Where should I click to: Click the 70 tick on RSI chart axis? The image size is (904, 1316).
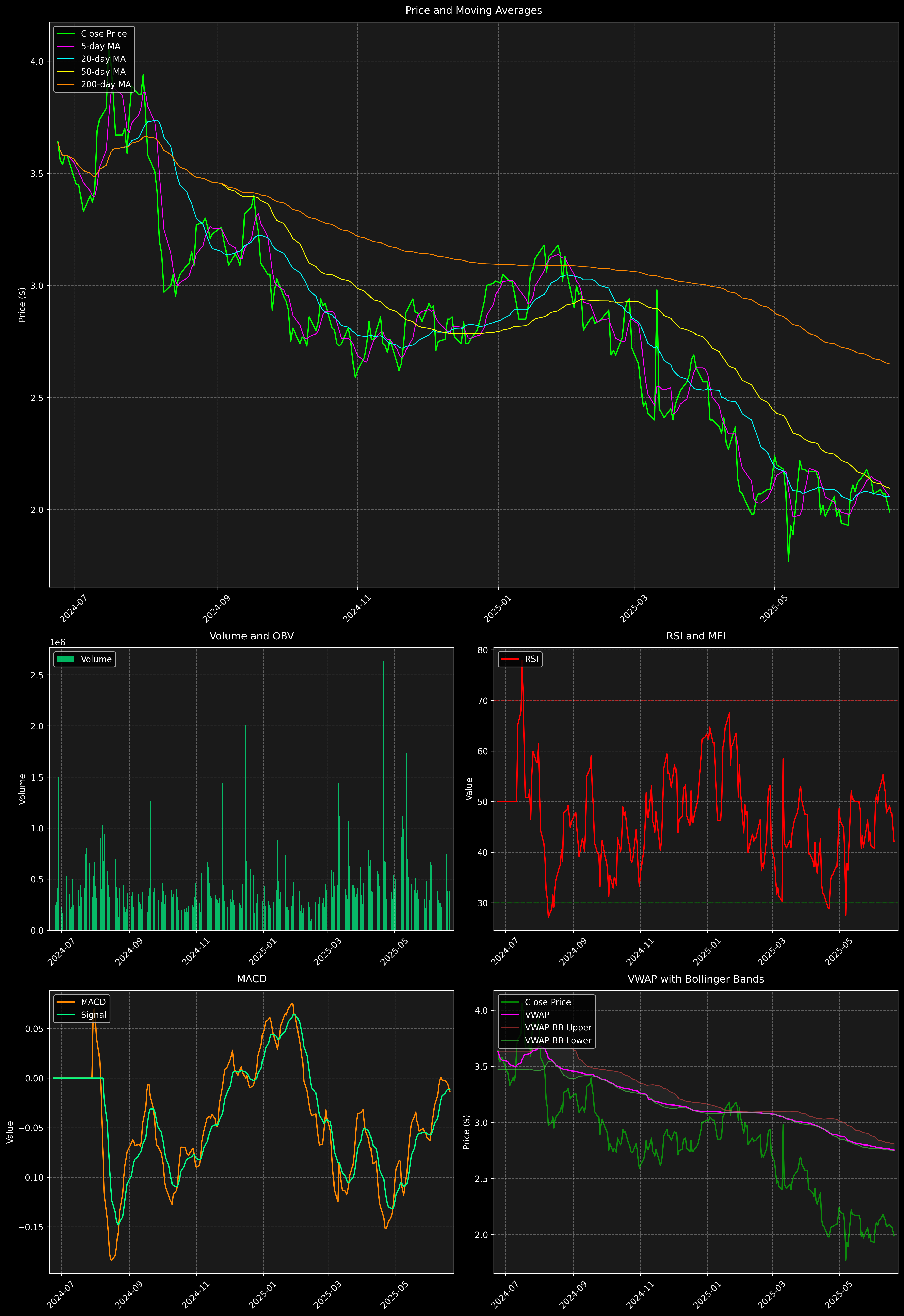[483, 700]
